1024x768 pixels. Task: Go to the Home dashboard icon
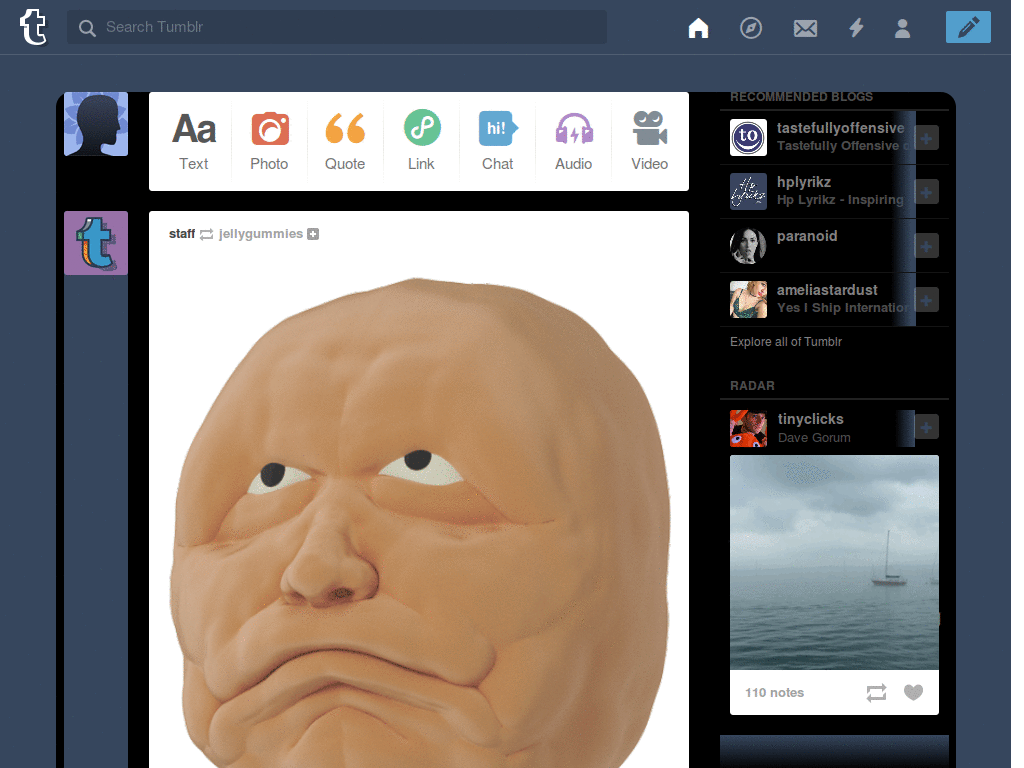click(698, 28)
